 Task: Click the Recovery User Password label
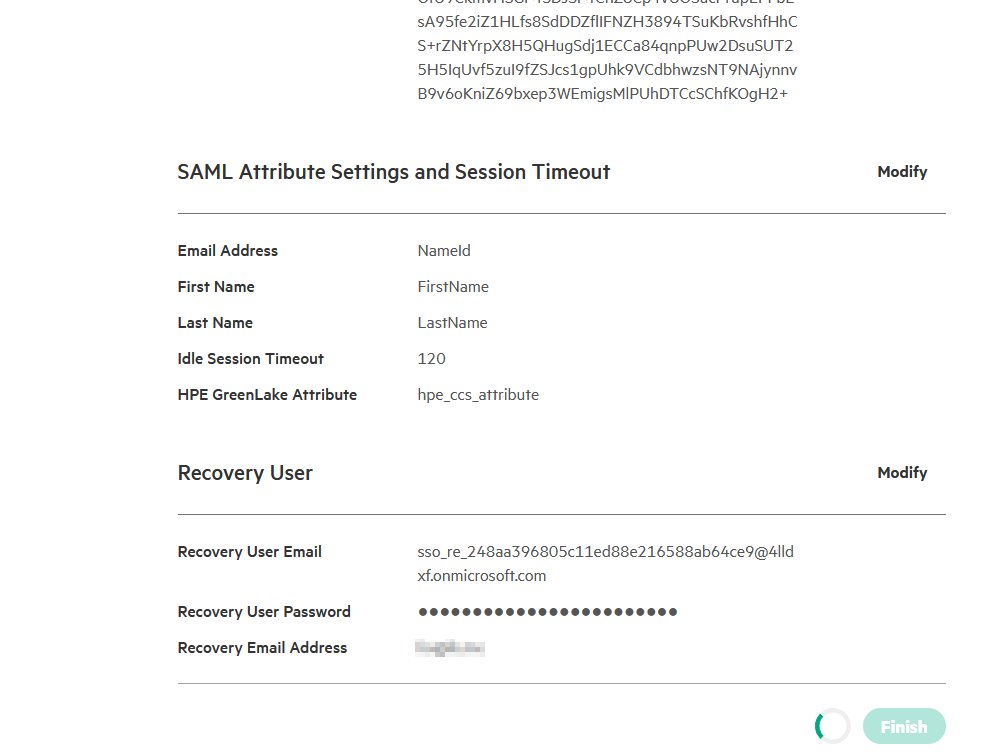(264, 612)
